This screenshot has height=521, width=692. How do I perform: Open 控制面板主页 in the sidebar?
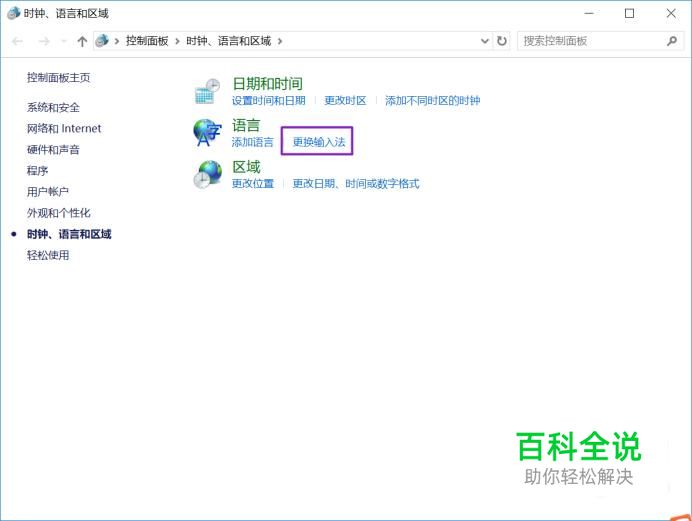[x=59, y=78]
